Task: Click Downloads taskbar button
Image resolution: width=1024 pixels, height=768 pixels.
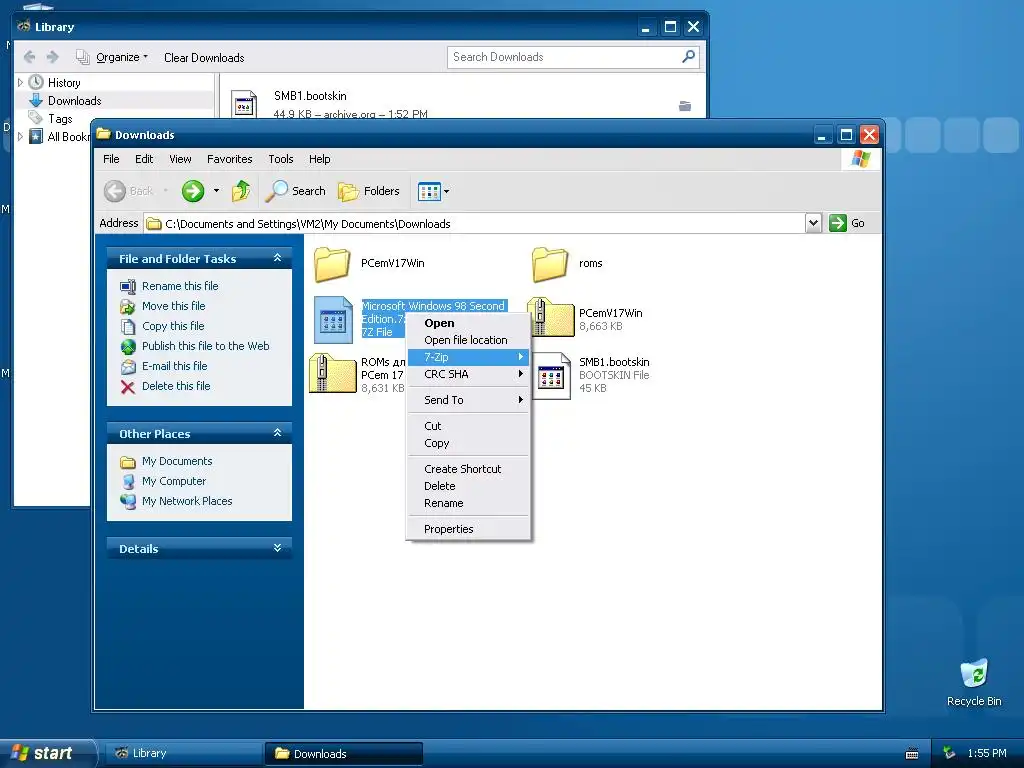Action: coord(344,753)
